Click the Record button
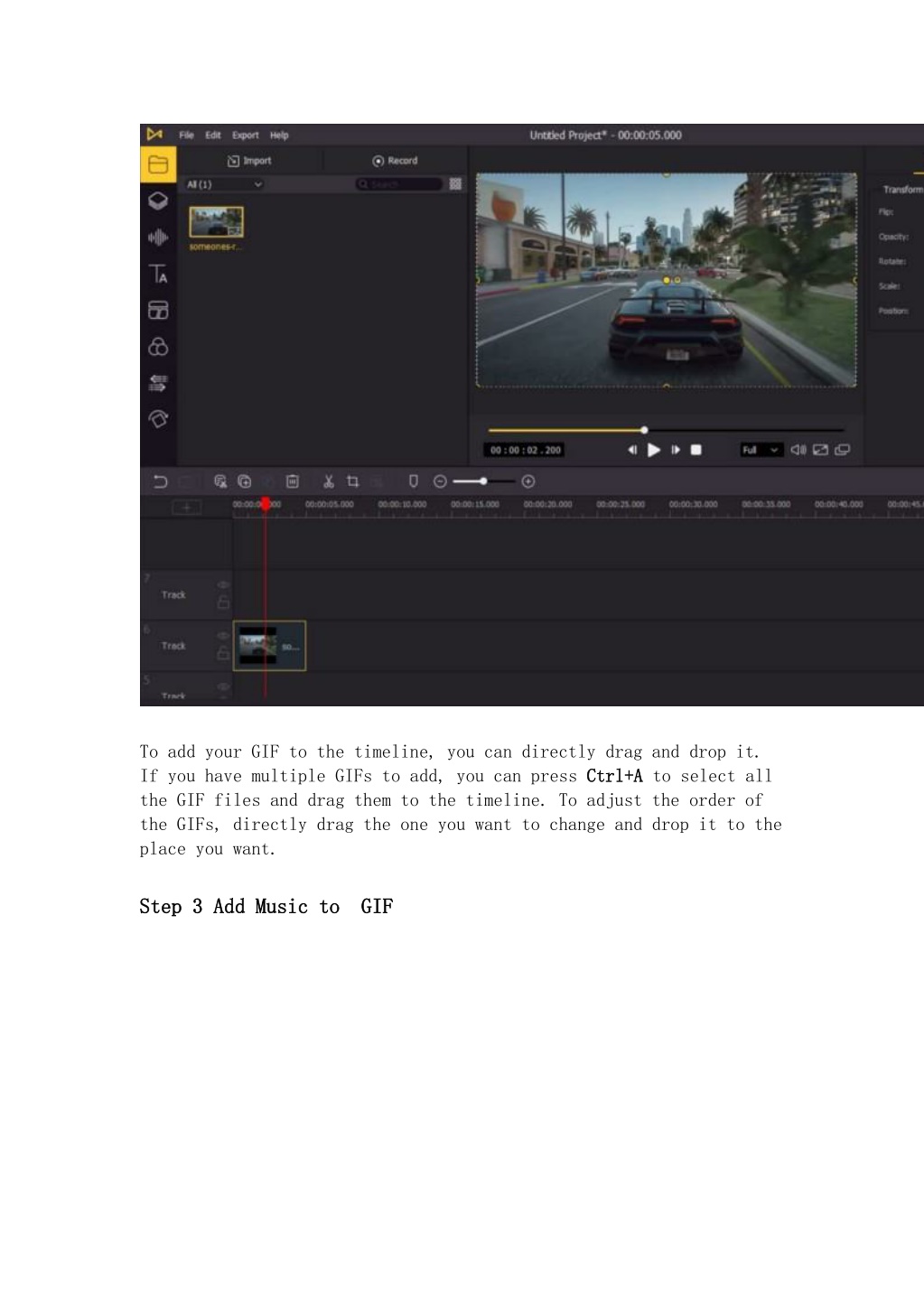This screenshot has height=1307, width=924. tap(395, 161)
